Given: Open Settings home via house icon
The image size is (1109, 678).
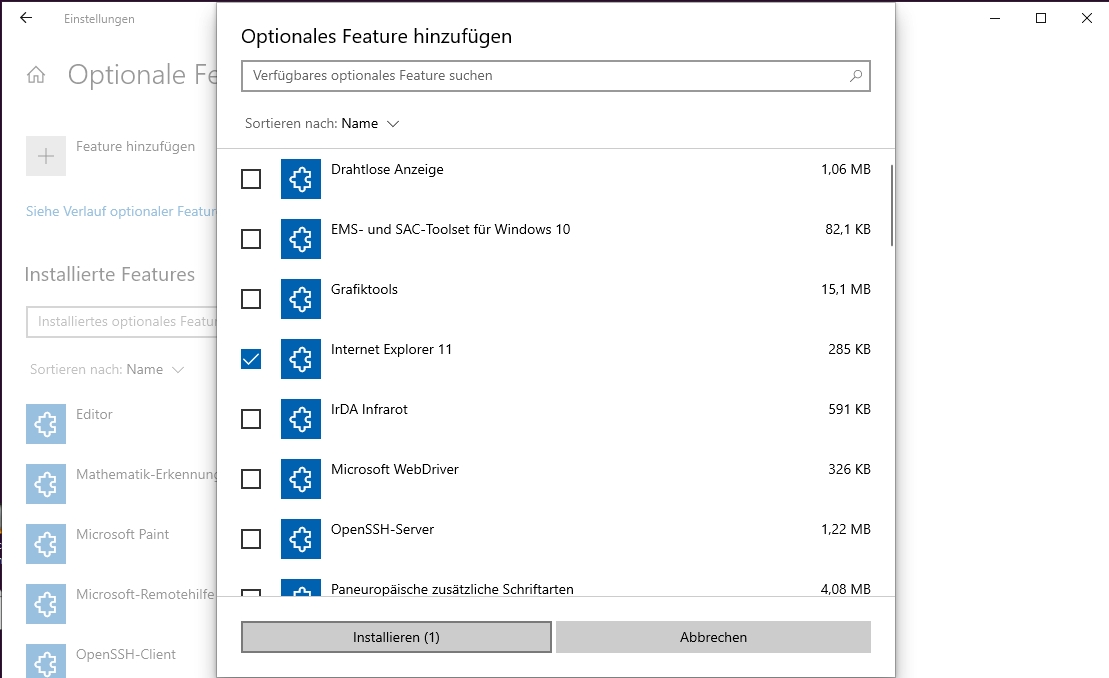Looking at the screenshot, I should pyautogui.click(x=37, y=75).
